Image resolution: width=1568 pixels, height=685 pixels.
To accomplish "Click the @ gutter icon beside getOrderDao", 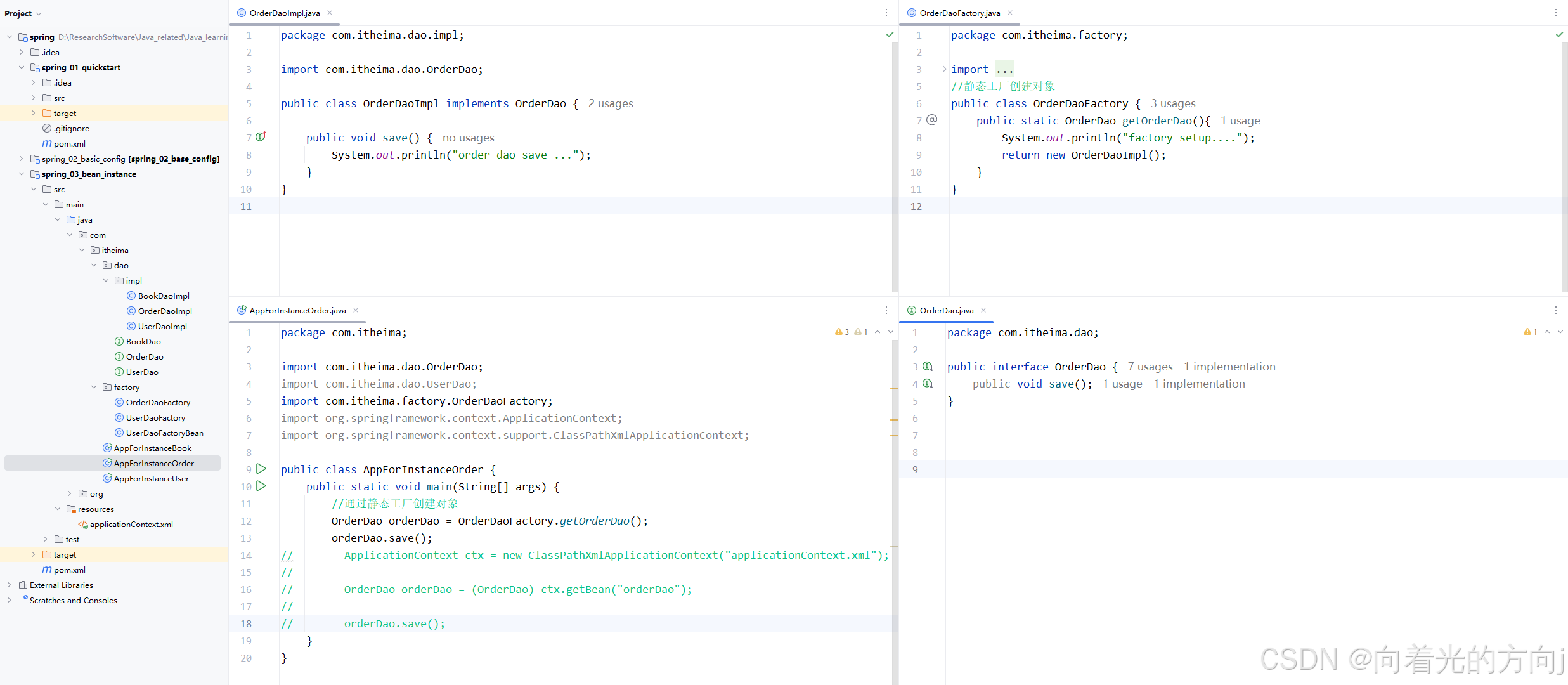I will click(x=931, y=120).
